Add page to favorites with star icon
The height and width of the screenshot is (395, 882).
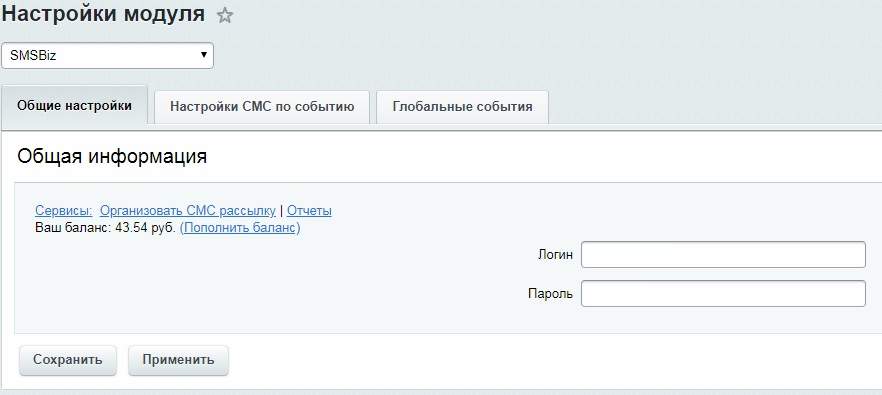(224, 16)
